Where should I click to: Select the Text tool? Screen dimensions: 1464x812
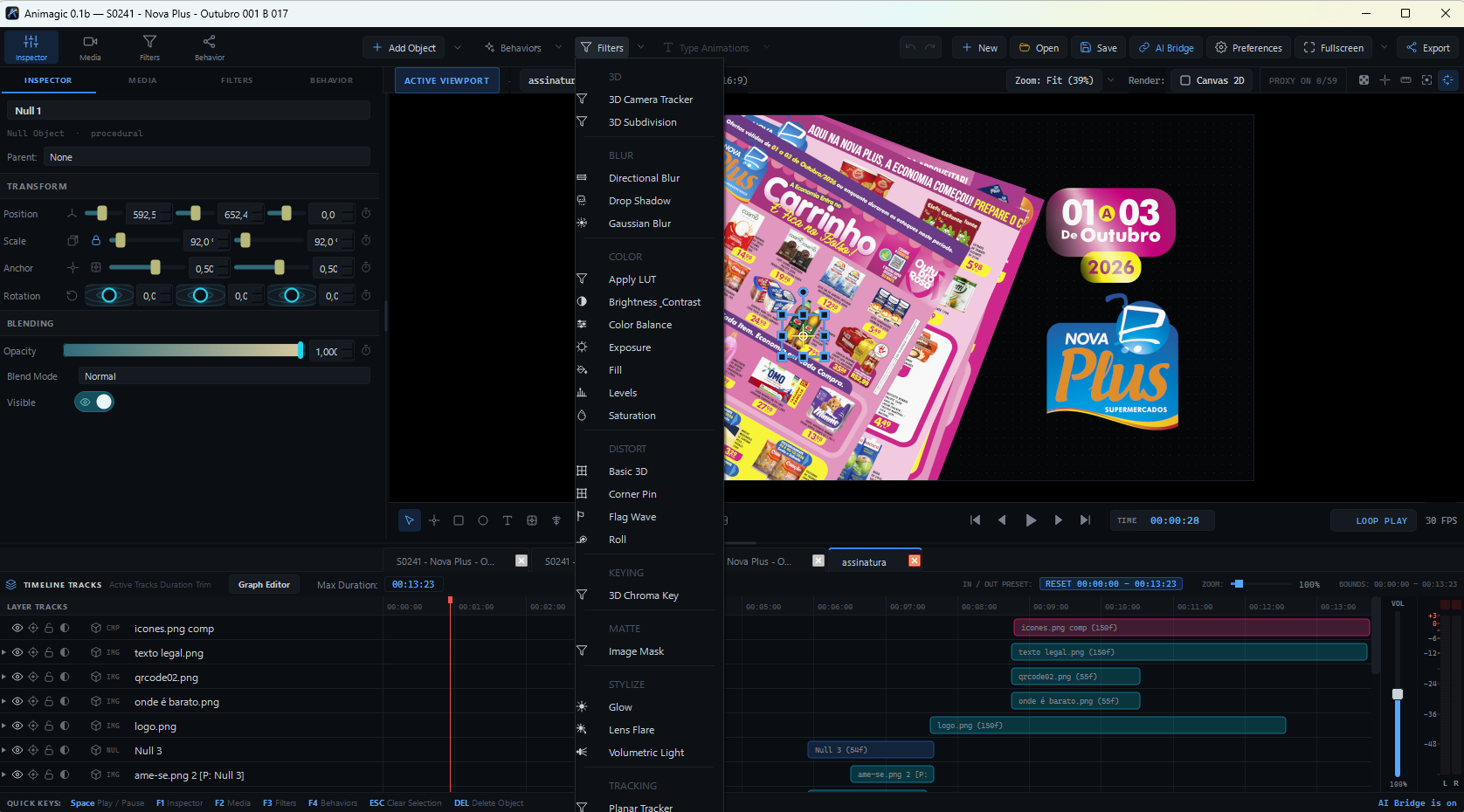coord(508,520)
